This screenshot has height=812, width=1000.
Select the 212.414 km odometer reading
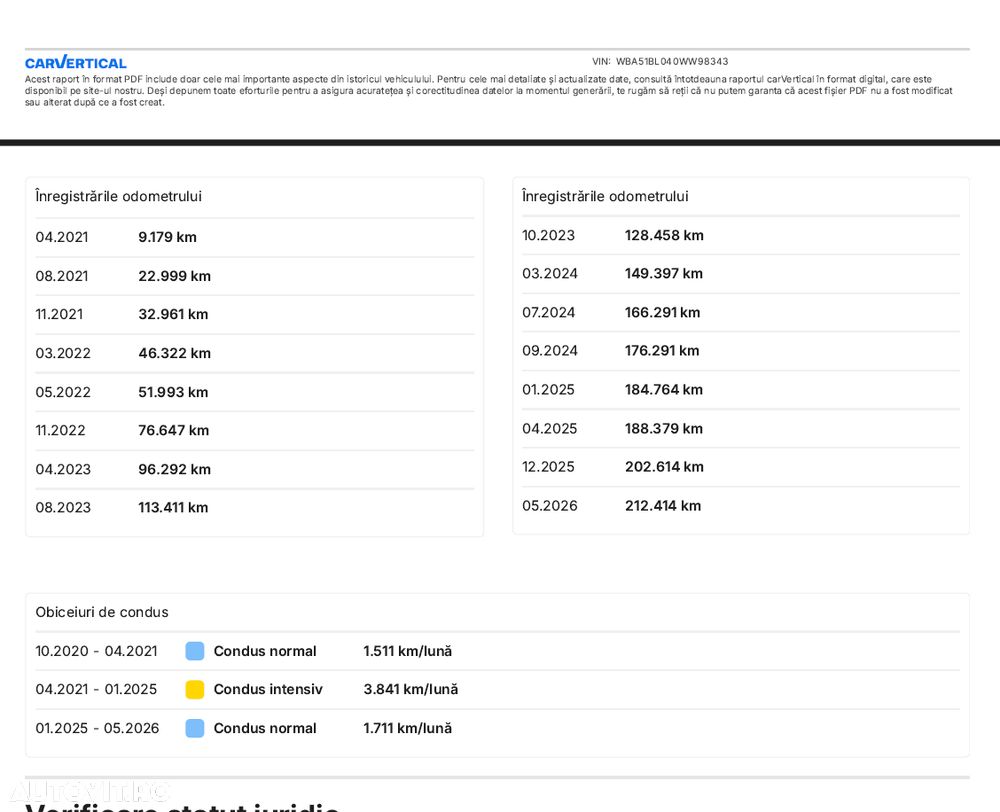click(663, 506)
